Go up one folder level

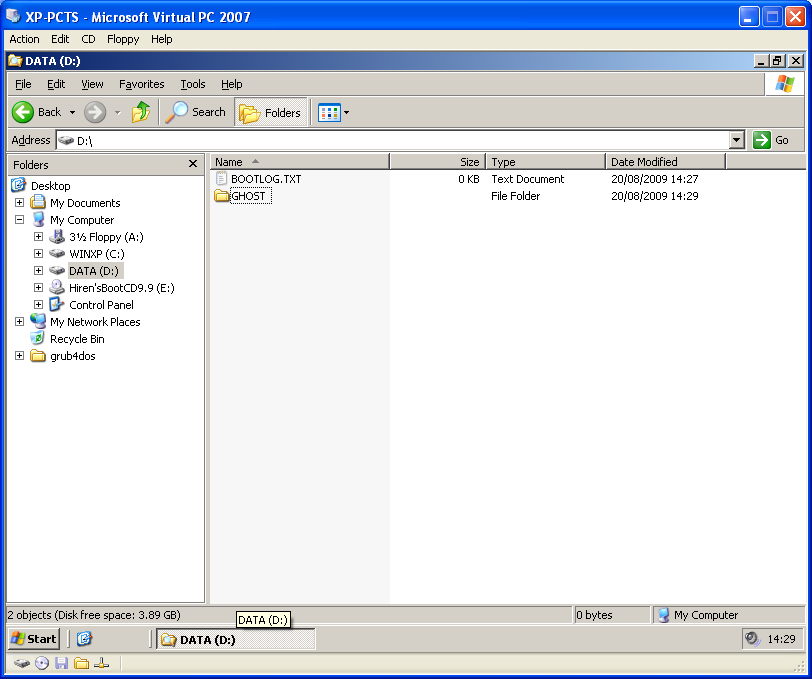coord(140,112)
